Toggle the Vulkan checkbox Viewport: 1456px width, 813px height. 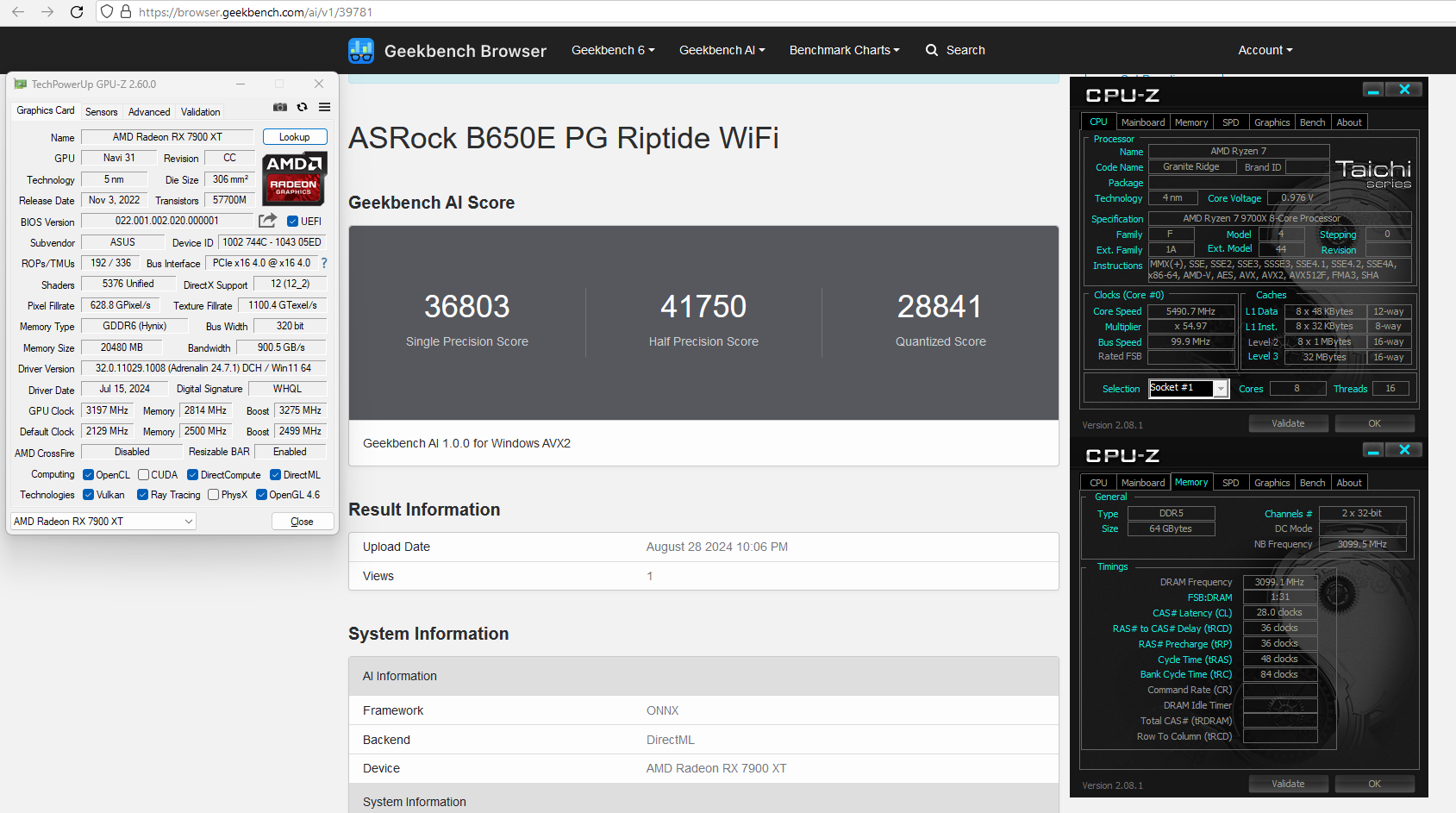tap(88, 495)
